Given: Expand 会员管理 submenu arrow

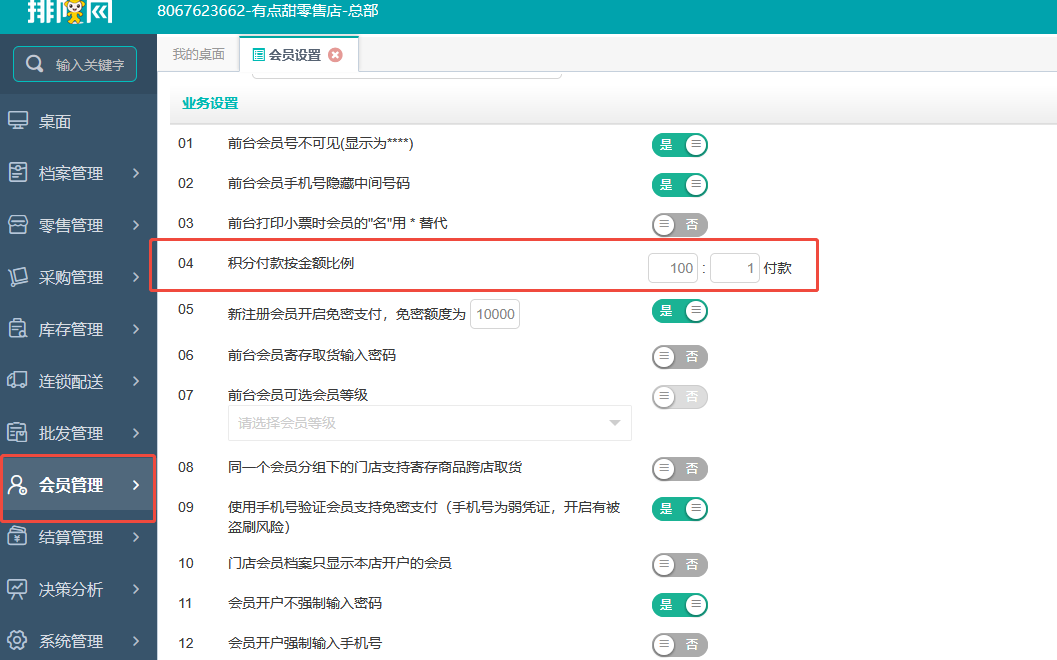Looking at the screenshot, I should pos(136,485).
